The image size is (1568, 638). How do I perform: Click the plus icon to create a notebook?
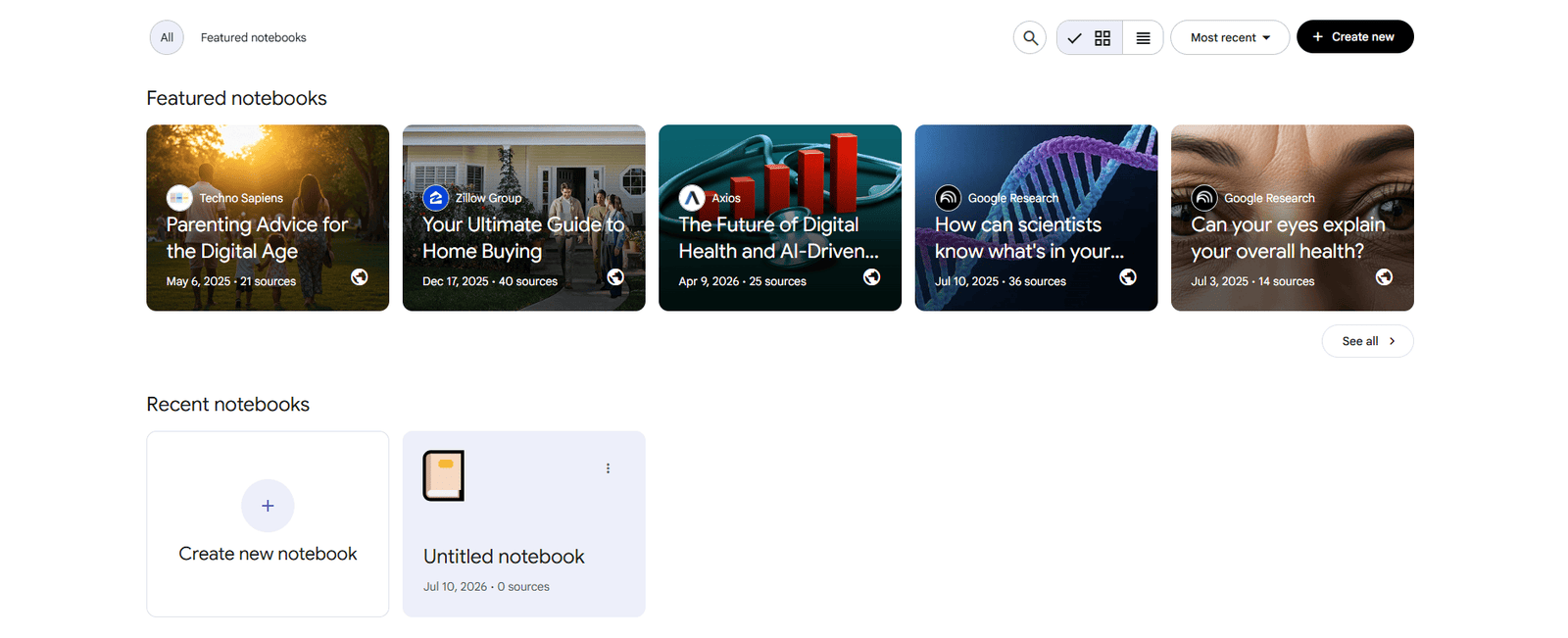click(268, 506)
